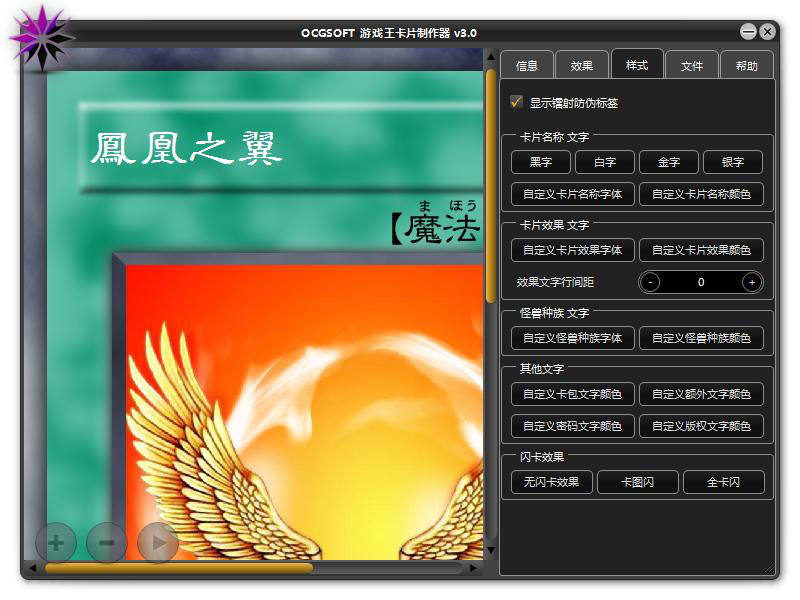Screen dimensions: 800x600
Task: Pick 自定义卡片名称颜色
Action: [701, 194]
